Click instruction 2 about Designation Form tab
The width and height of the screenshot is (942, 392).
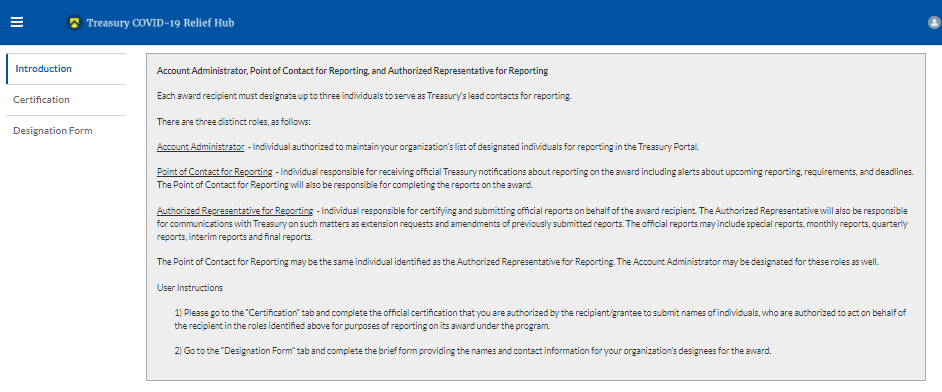pos(473,352)
